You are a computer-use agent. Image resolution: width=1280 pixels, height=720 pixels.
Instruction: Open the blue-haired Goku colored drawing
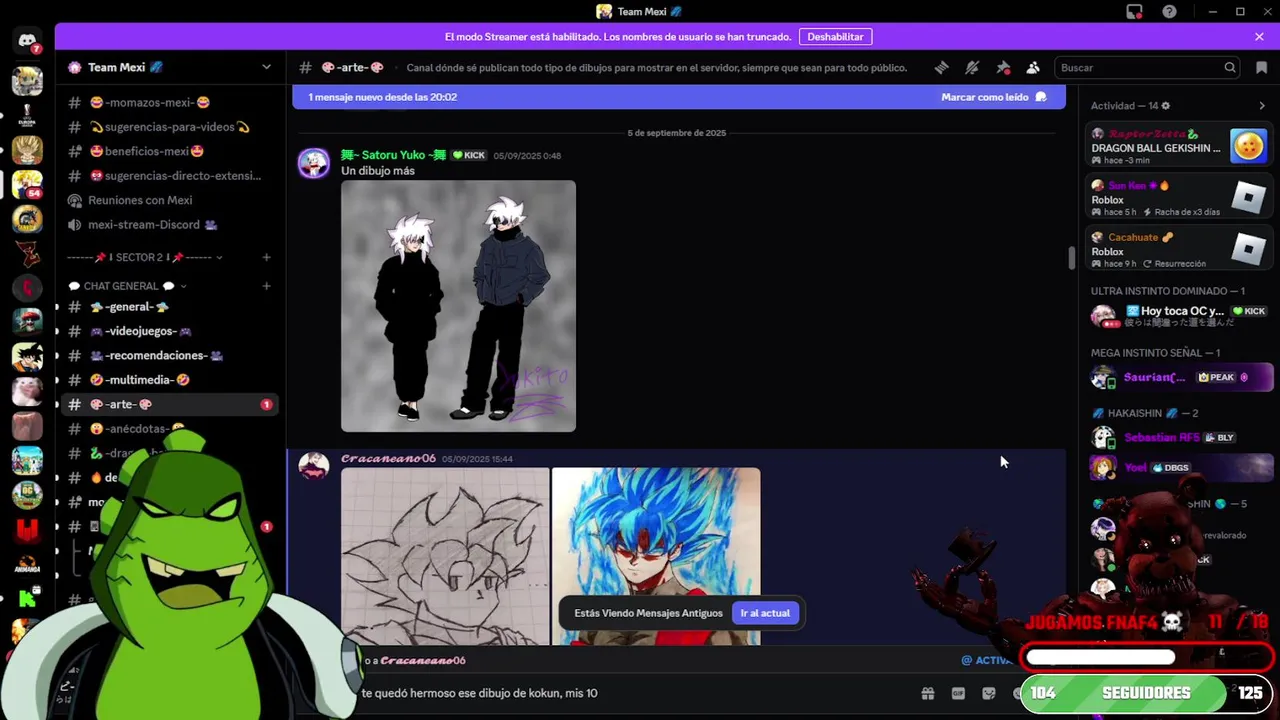coord(656,556)
